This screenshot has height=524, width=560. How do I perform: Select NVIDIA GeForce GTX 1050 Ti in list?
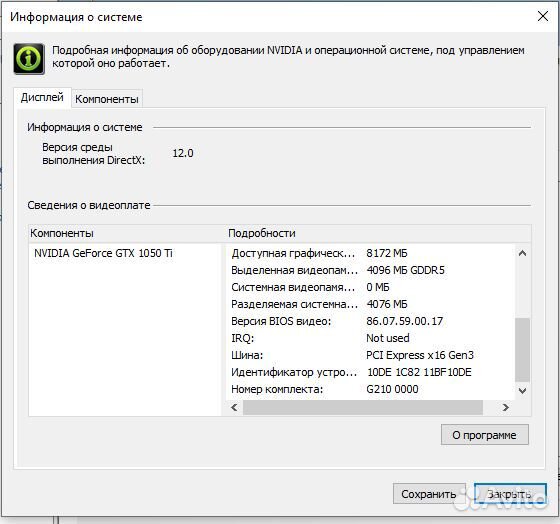pyautogui.click(x=103, y=253)
